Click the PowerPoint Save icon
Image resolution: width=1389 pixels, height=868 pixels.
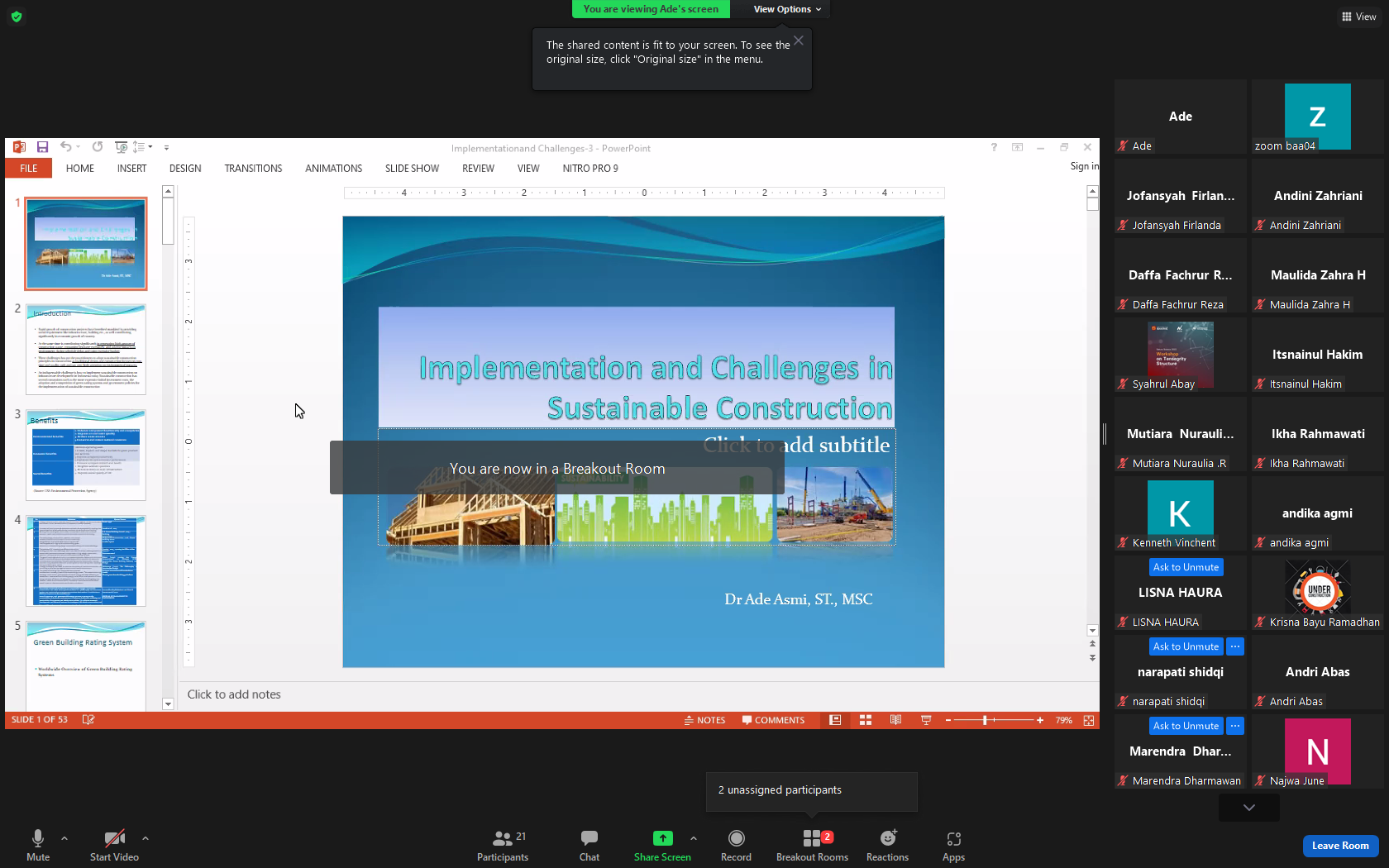(42, 147)
